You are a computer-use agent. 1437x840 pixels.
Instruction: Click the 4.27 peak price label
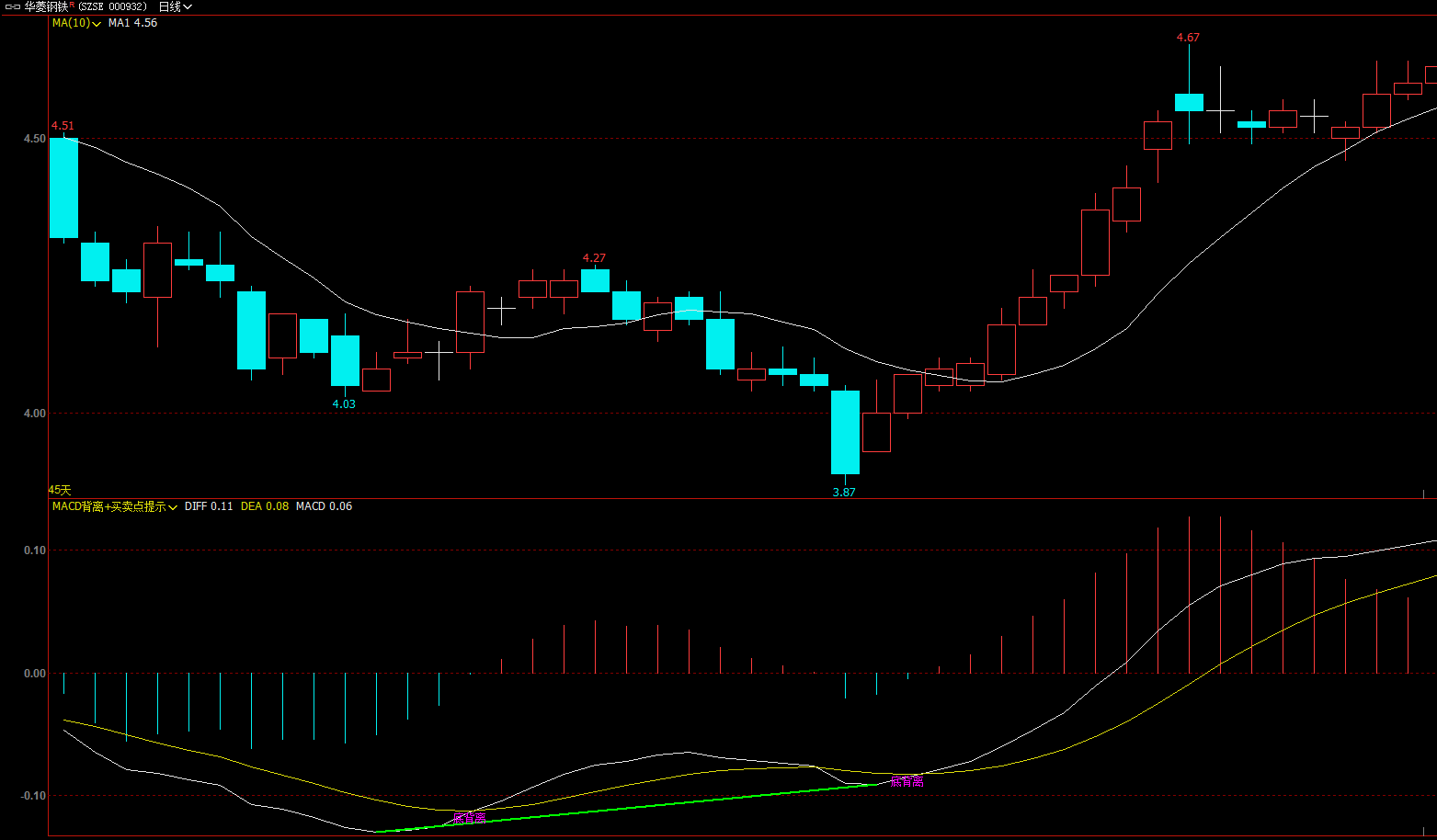tap(594, 258)
